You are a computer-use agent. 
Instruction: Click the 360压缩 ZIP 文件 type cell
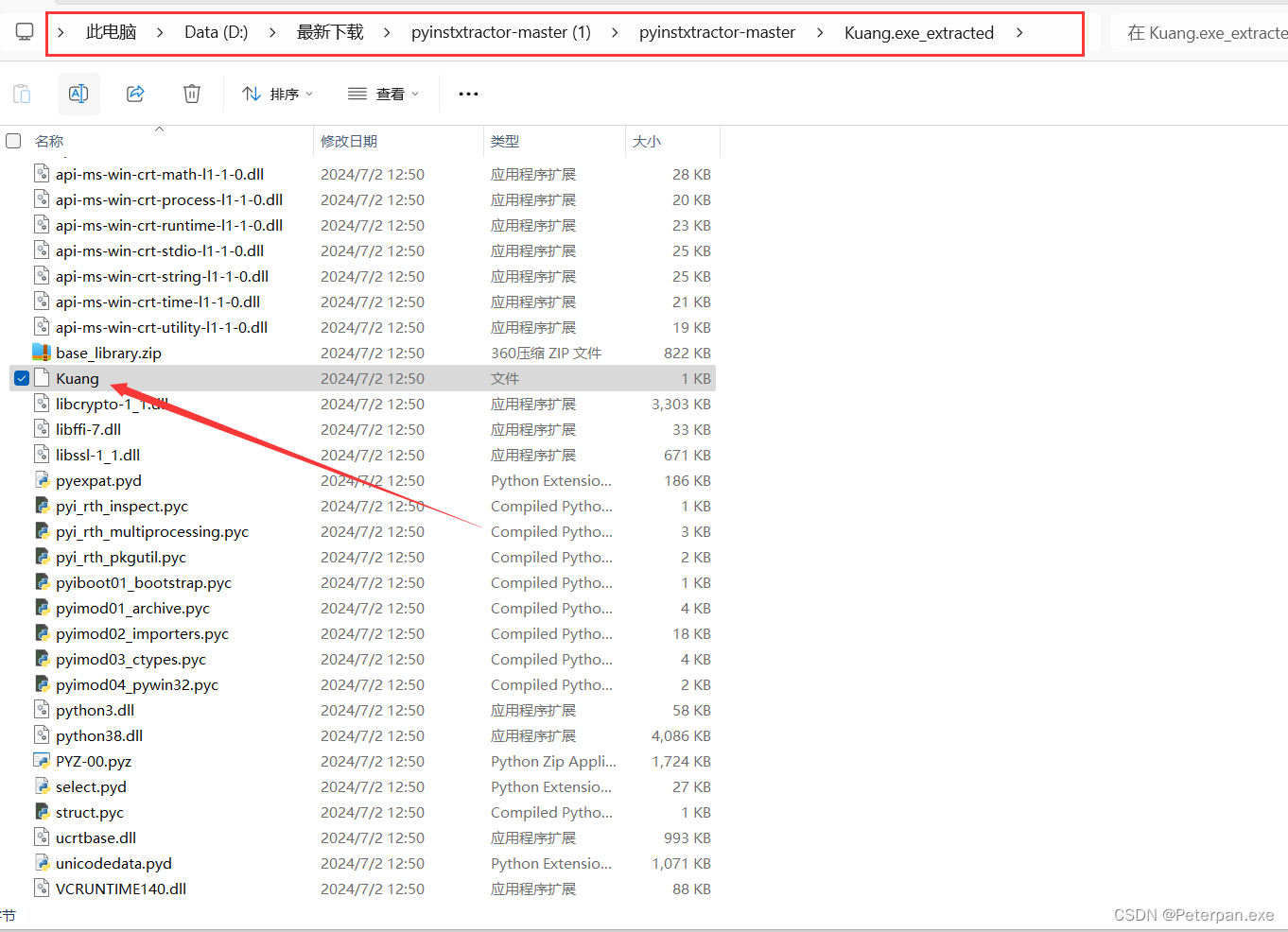coord(547,353)
